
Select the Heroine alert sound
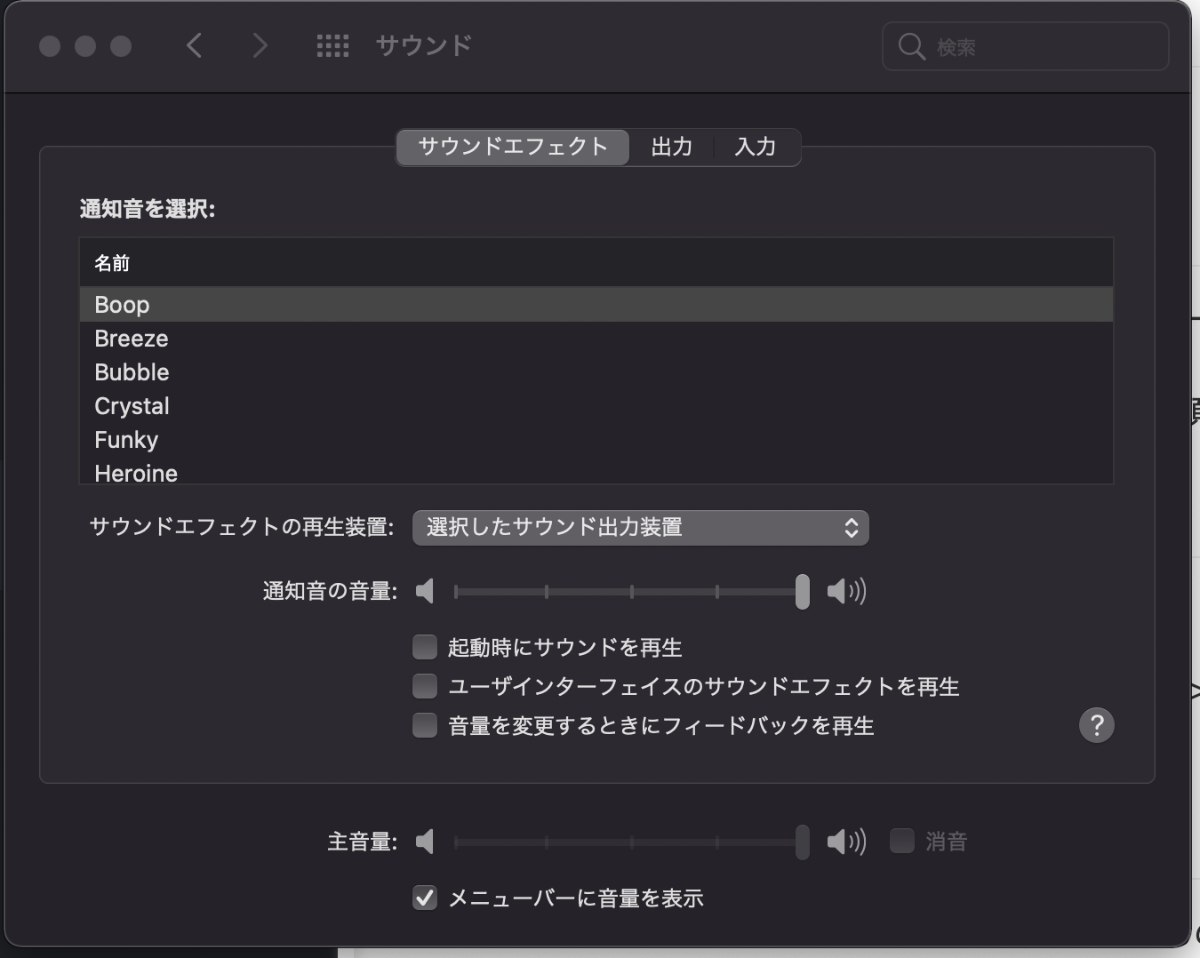coord(596,471)
